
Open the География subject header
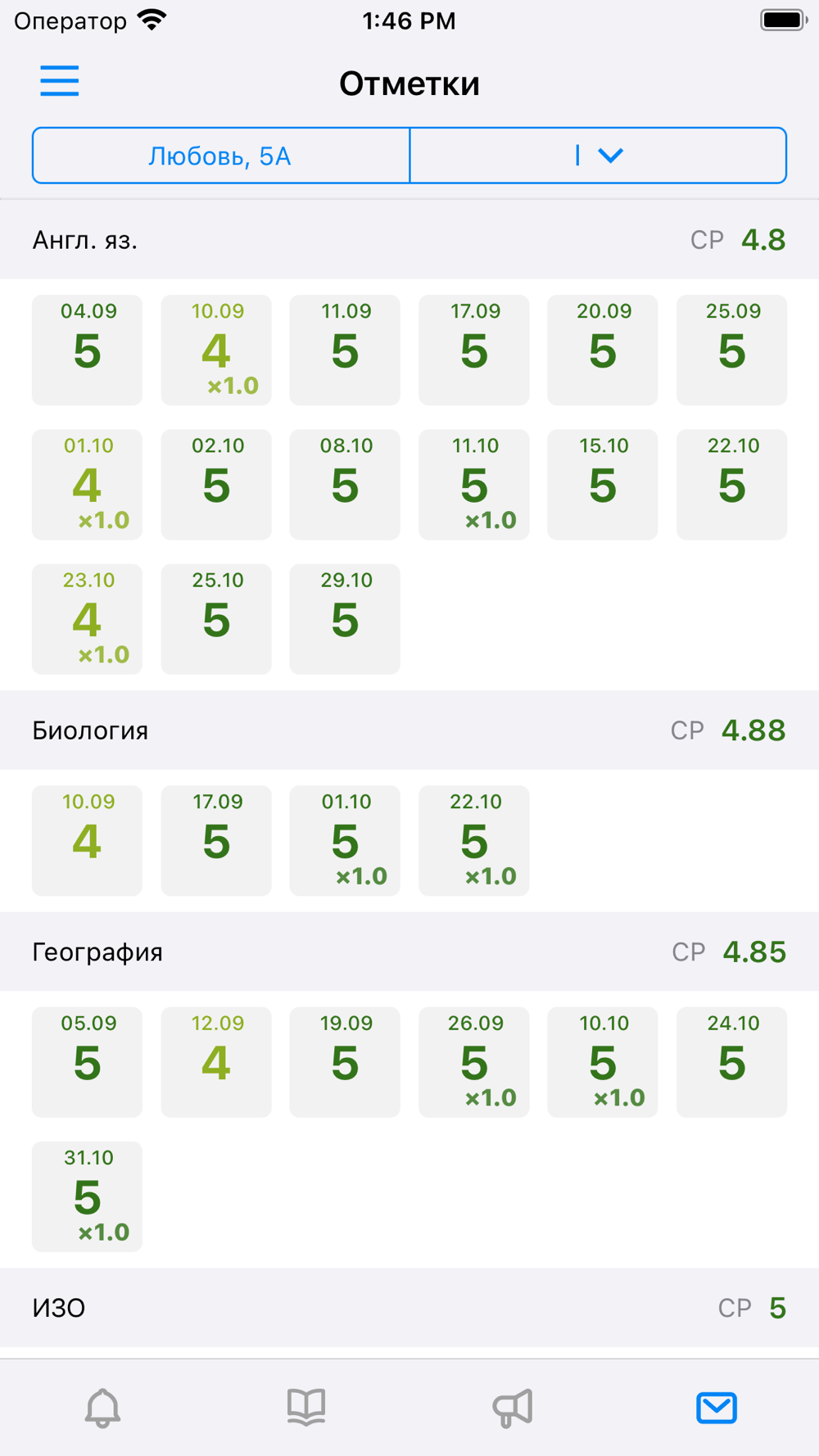pos(409,952)
